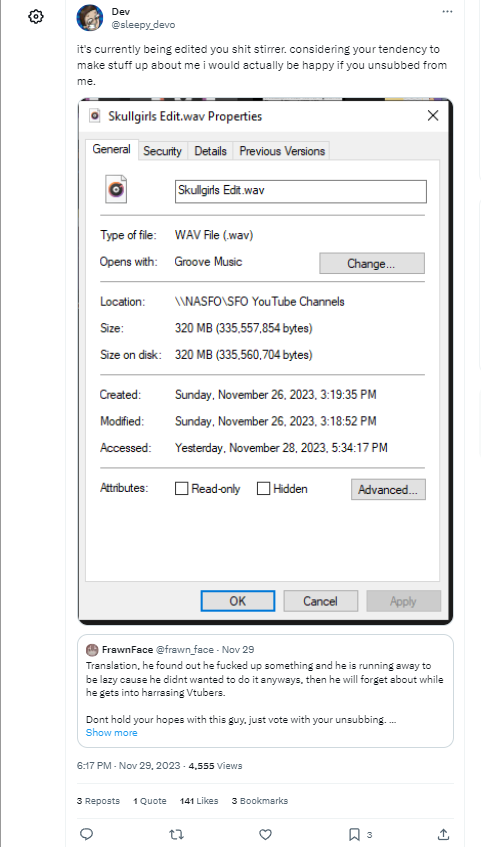Like the tweet with heart icon
The image size is (481, 847).
pyautogui.click(x=265, y=834)
